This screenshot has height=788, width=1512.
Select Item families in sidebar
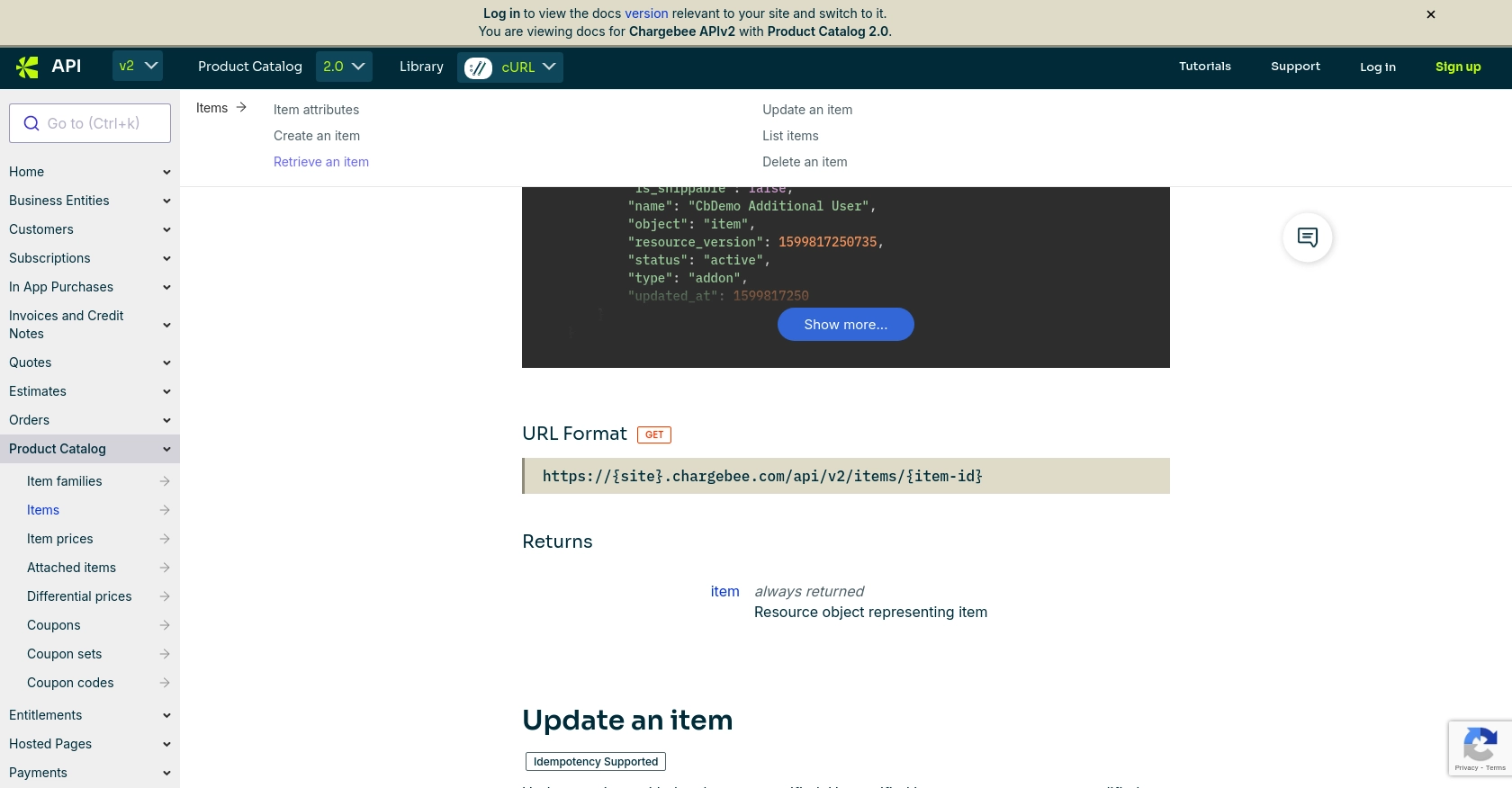[65, 481]
